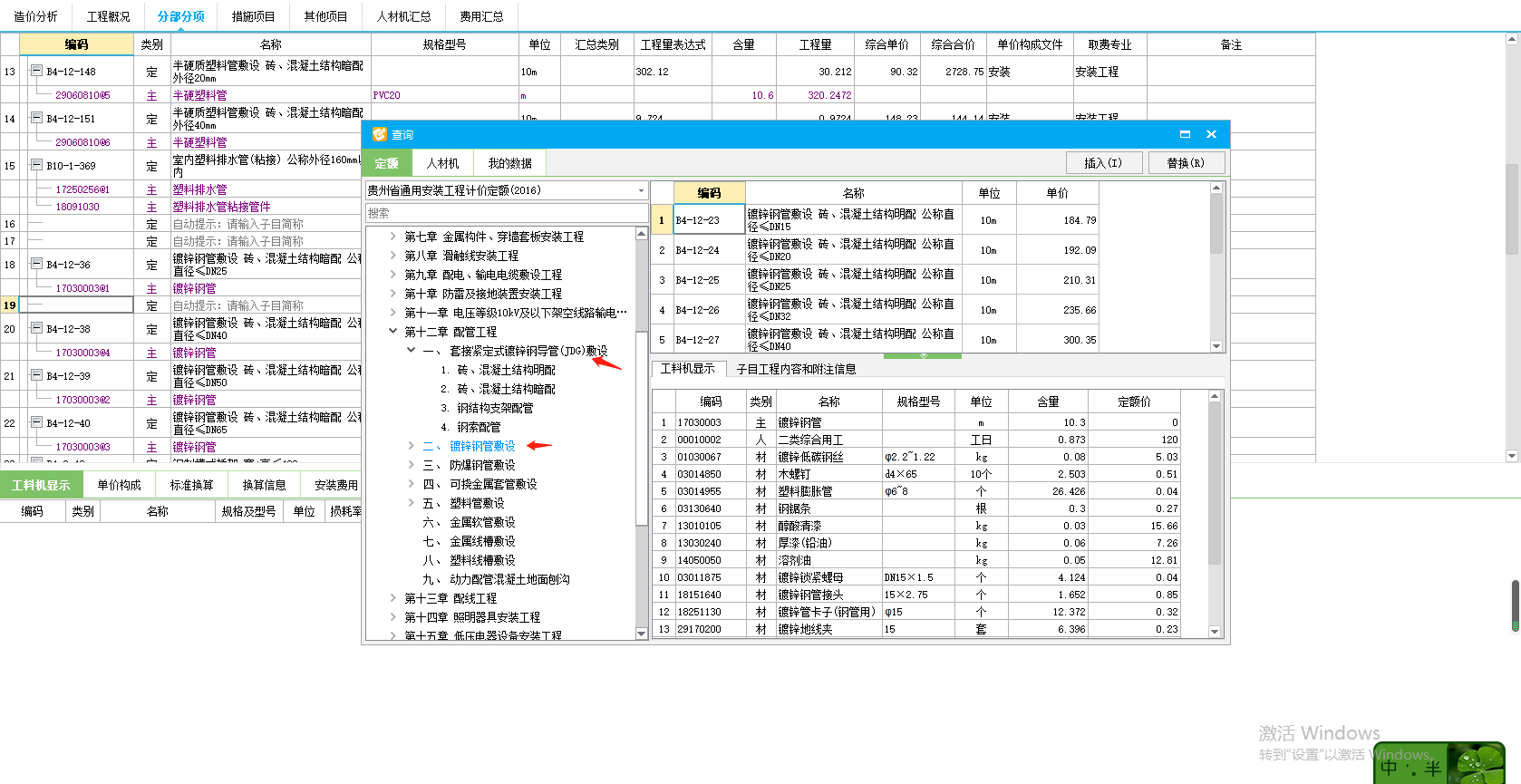Click the 替换(R) button

(x=1186, y=163)
